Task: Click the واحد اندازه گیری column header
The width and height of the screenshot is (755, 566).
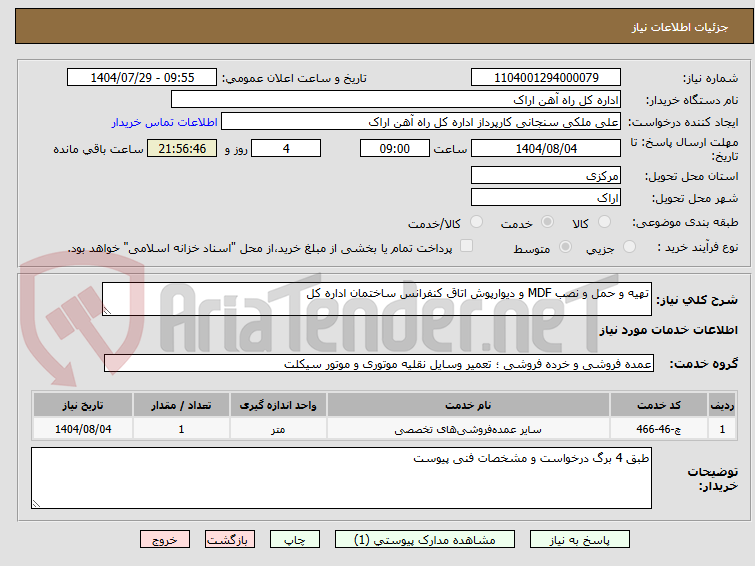Action: click(x=278, y=405)
